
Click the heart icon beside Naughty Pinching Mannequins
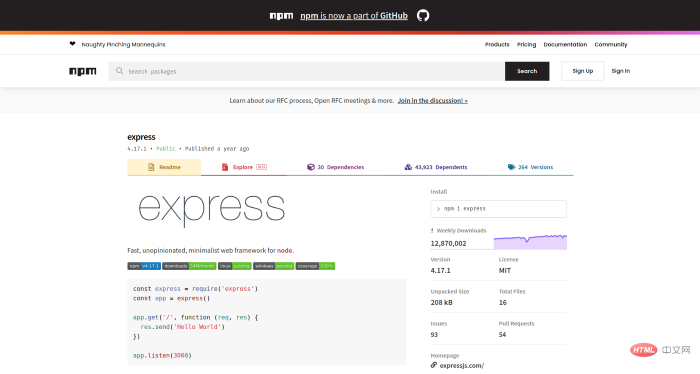pyautogui.click(x=72, y=44)
